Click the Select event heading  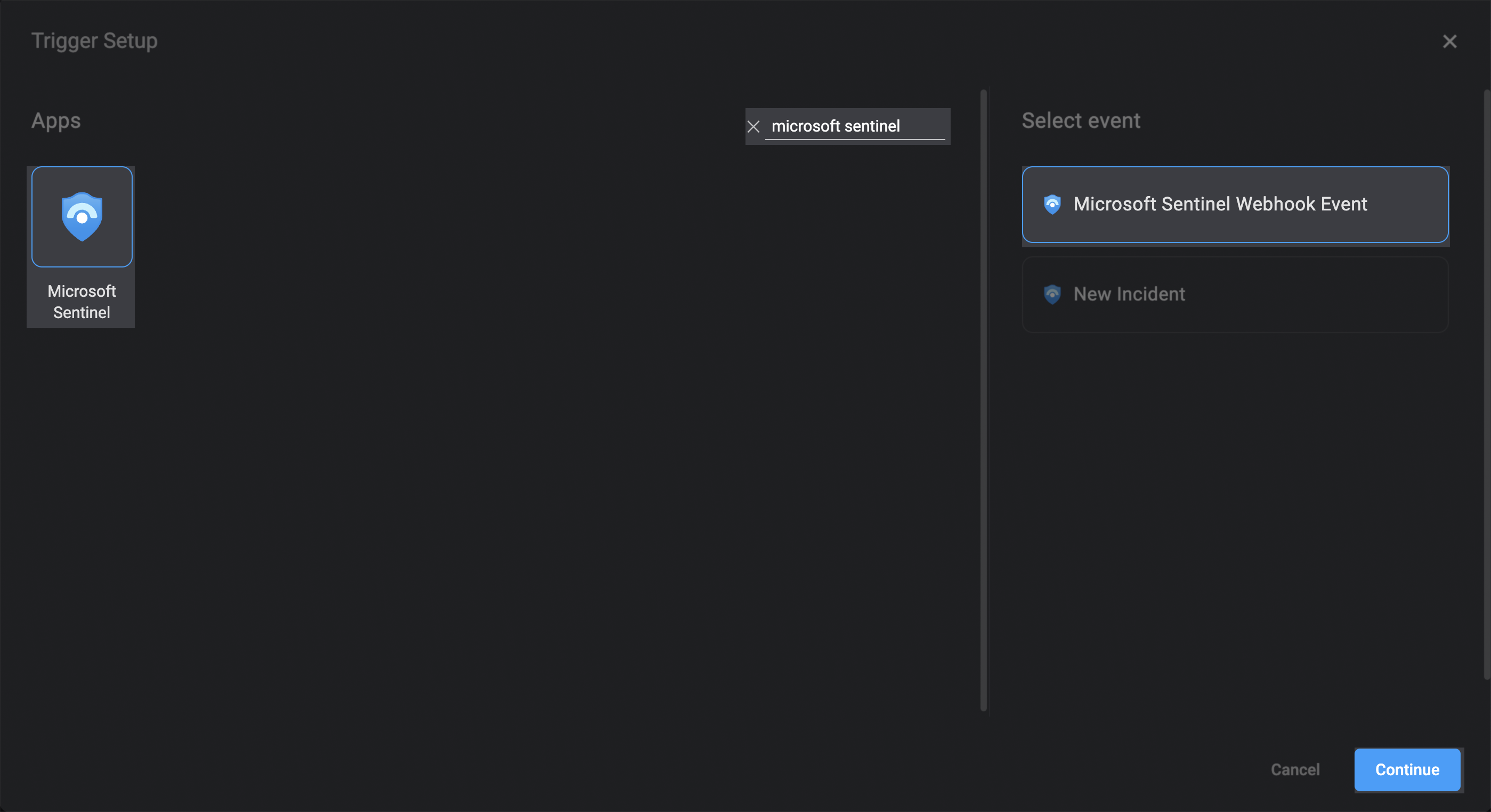point(1080,120)
